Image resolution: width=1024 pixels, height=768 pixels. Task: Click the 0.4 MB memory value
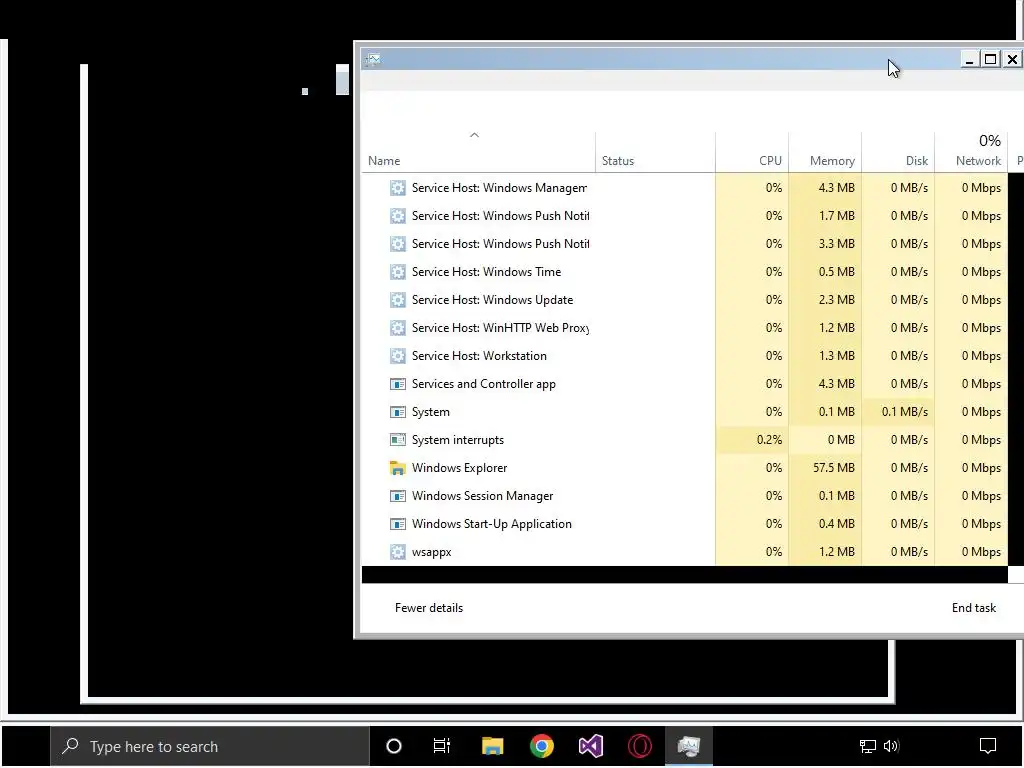coord(837,524)
